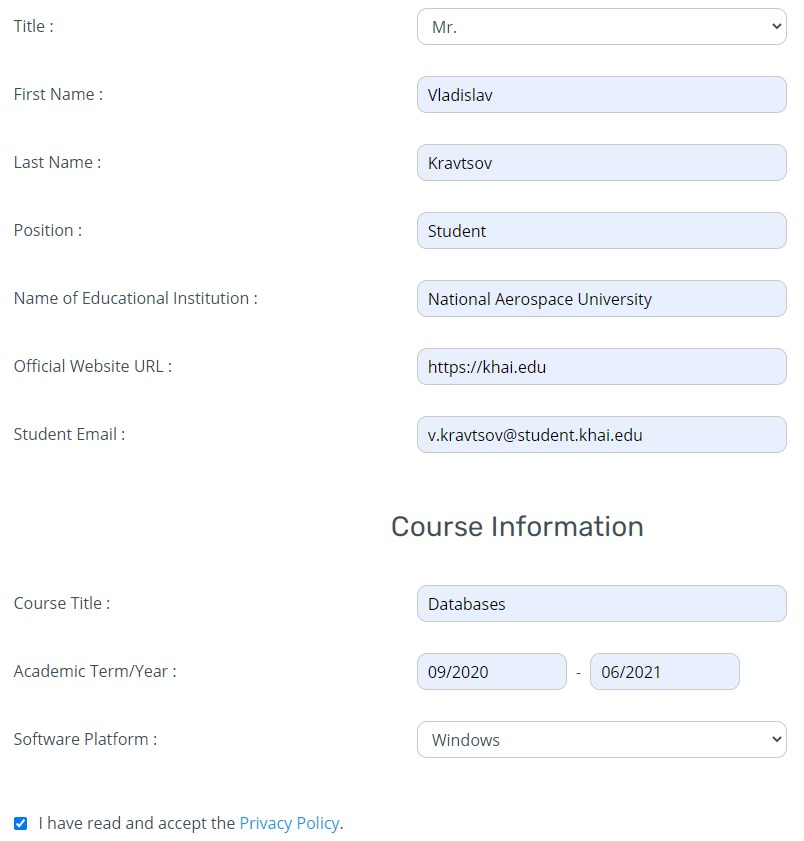This screenshot has width=804, height=841.
Task: Open the Title dropdown showing Mr.
Action: click(x=601, y=26)
